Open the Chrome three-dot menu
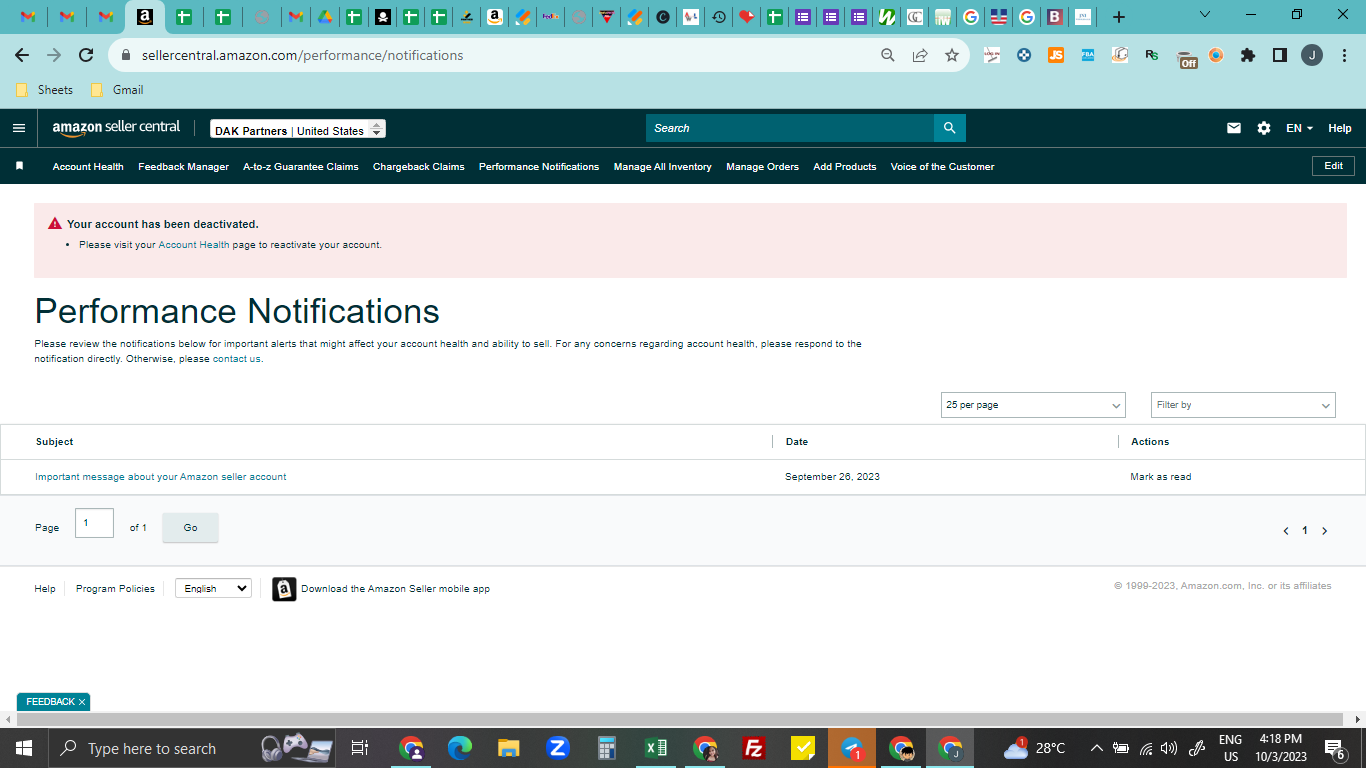Screen dimensions: 1366x768 click(1343, 55)
